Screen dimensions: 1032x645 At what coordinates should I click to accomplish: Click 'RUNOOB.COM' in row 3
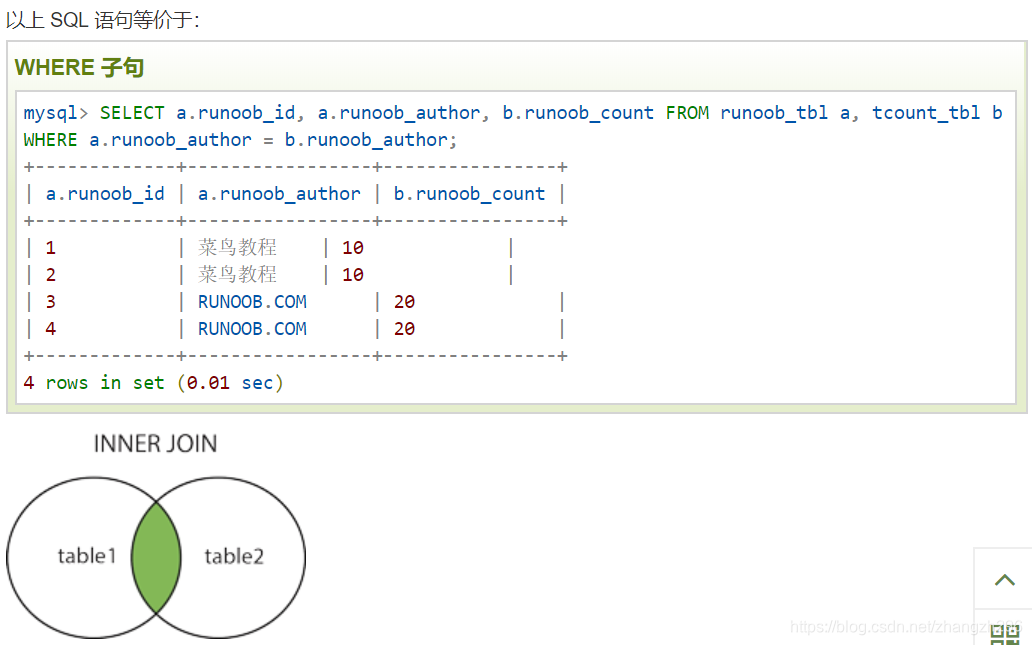pyautogui.click(x=252, y=302)
